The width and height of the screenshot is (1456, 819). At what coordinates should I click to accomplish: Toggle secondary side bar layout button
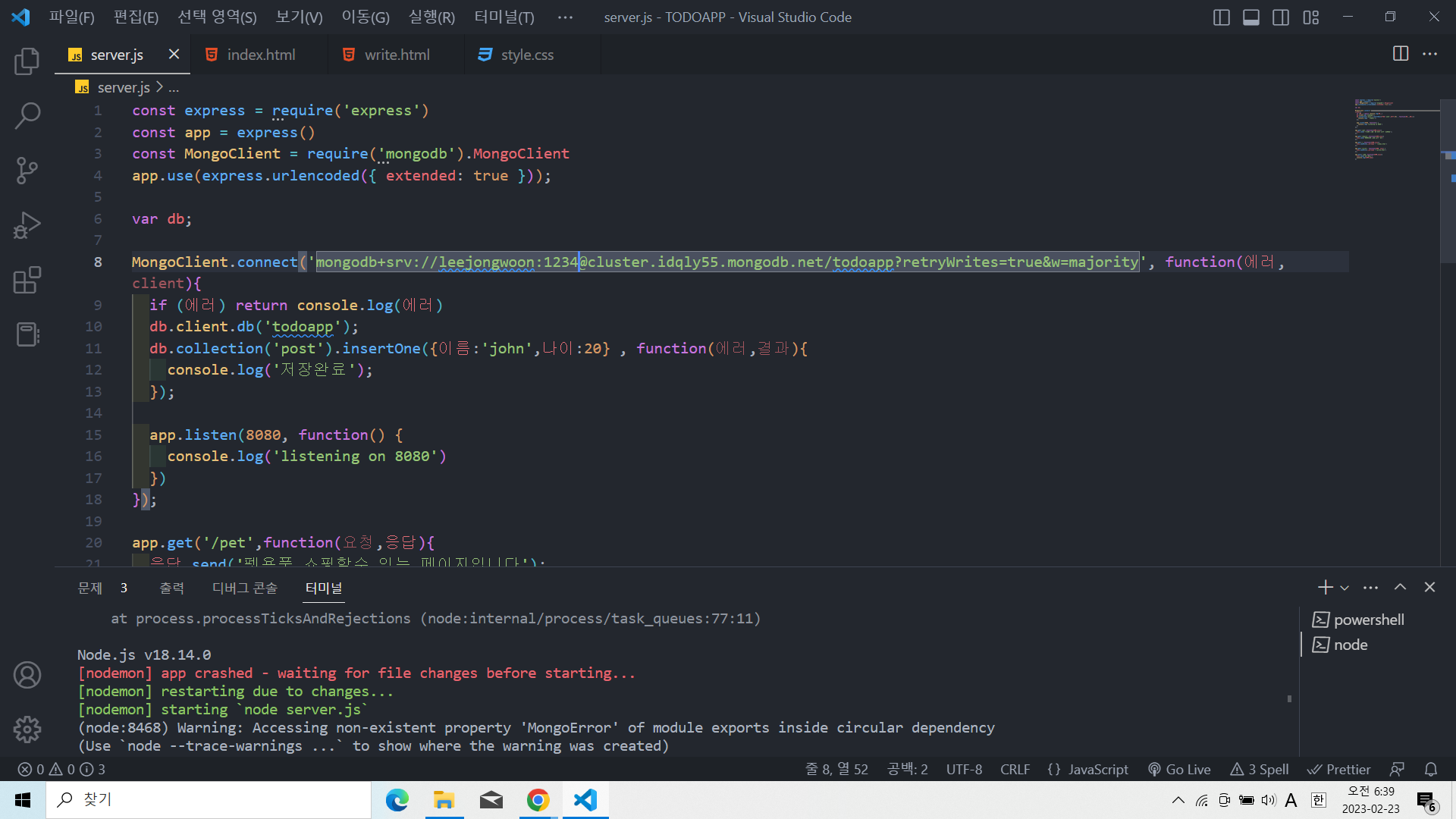[1281, 17]
